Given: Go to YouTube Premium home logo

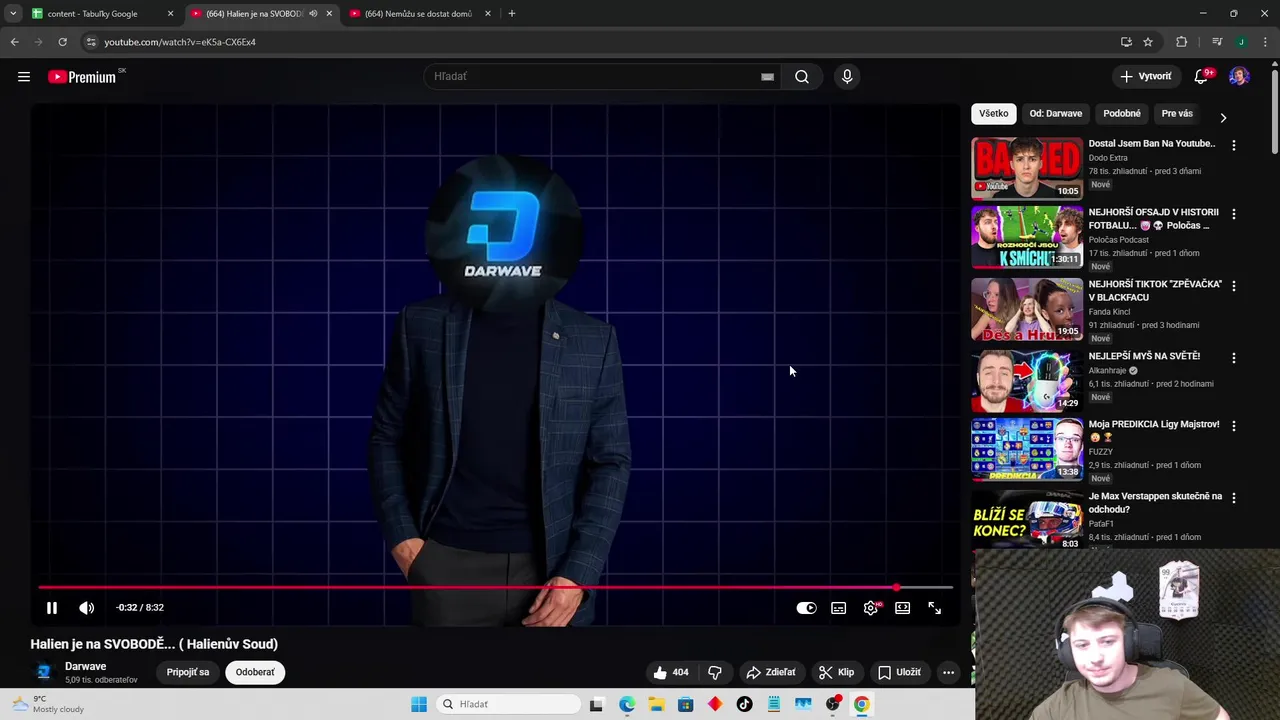Looking at the screenshot, I should point(82,77).
